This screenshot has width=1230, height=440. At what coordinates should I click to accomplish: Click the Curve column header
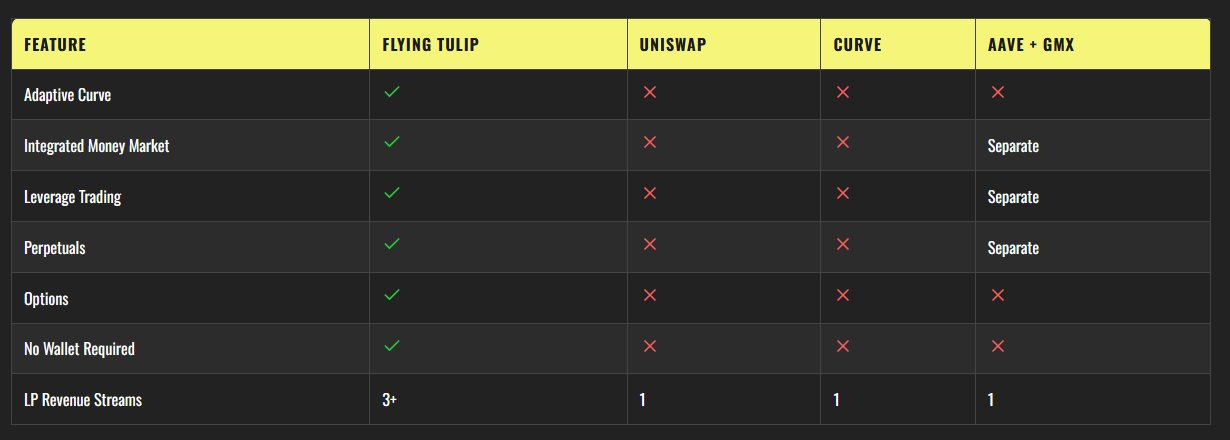tap(857, 45)
